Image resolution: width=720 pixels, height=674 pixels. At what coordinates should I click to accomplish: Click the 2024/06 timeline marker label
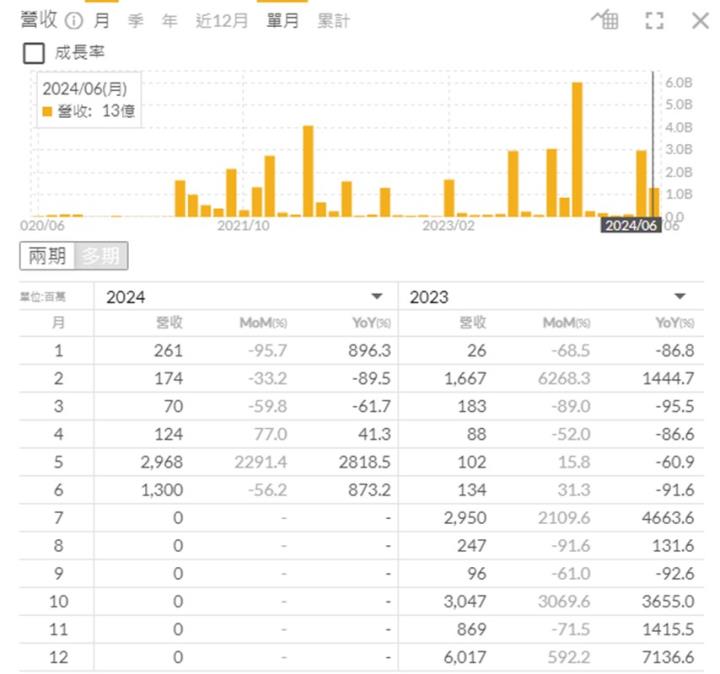point(631,226)
